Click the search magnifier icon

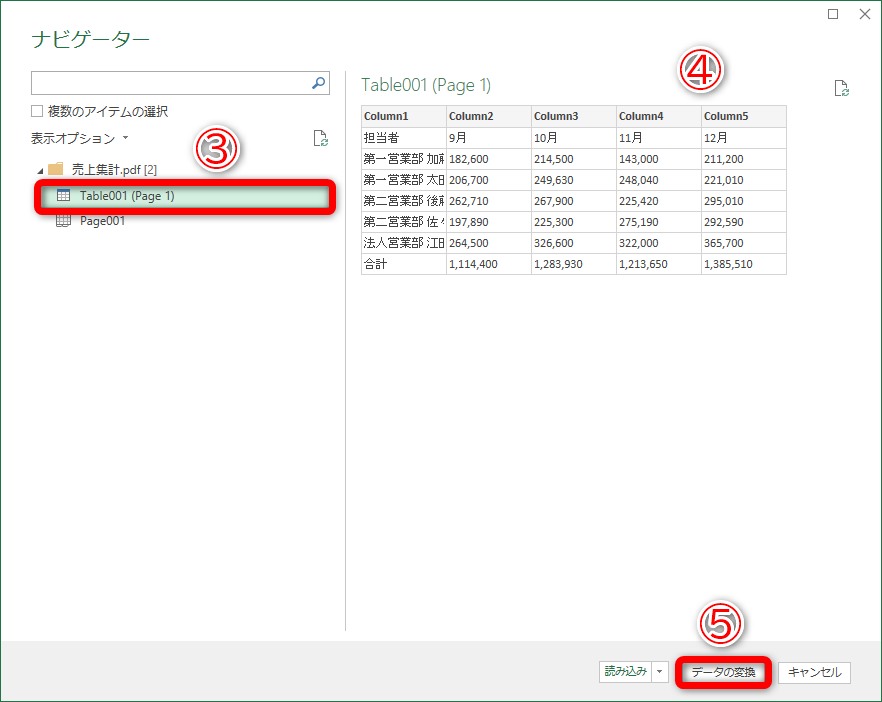318,83
